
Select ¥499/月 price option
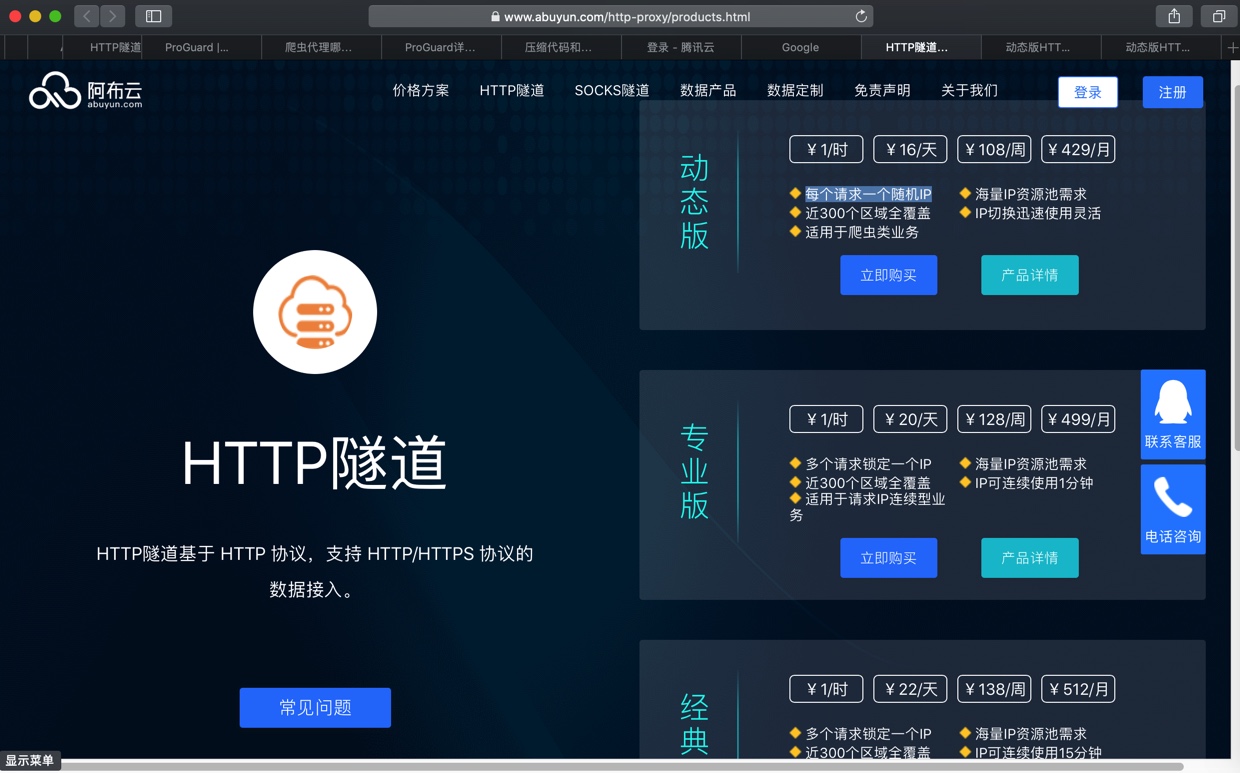click(x=1078, y=419)
